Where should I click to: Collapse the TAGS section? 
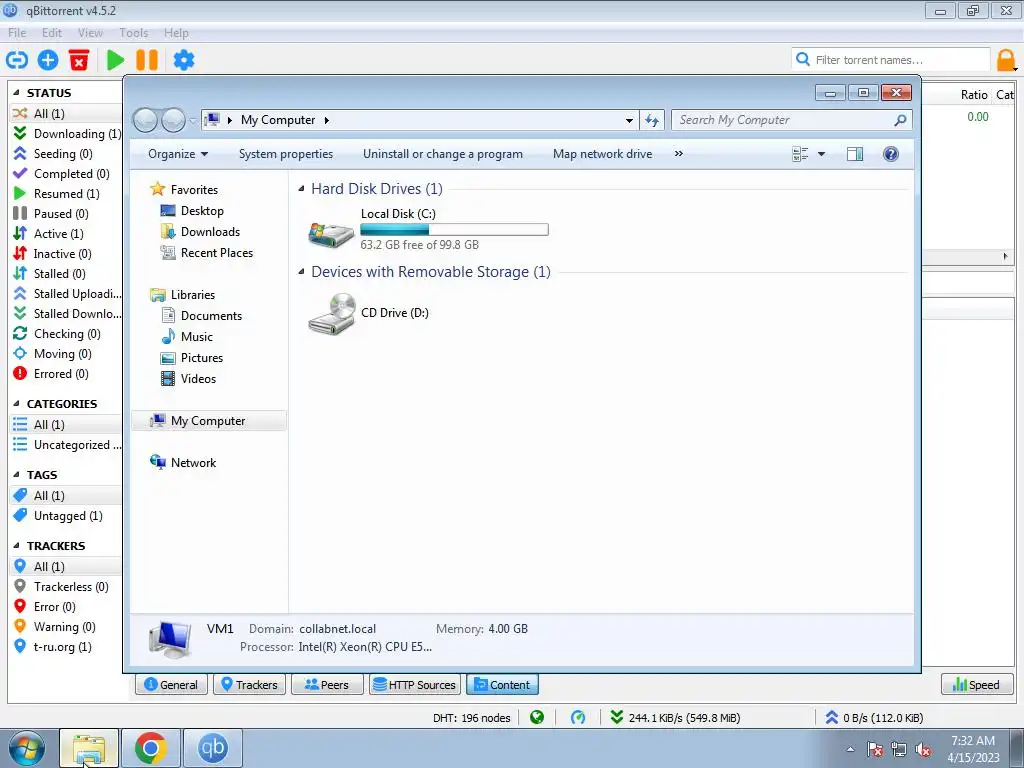pyautogui.click(x=16, y=475)
